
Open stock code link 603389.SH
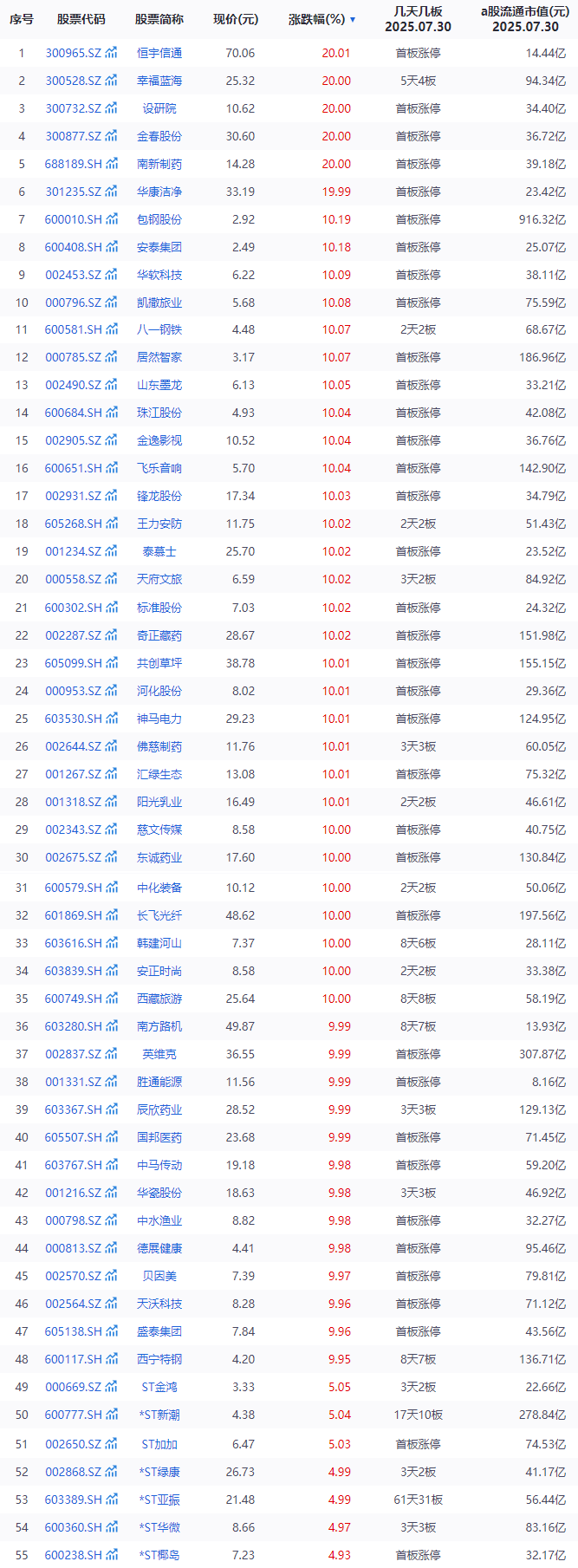[73, 1500]
